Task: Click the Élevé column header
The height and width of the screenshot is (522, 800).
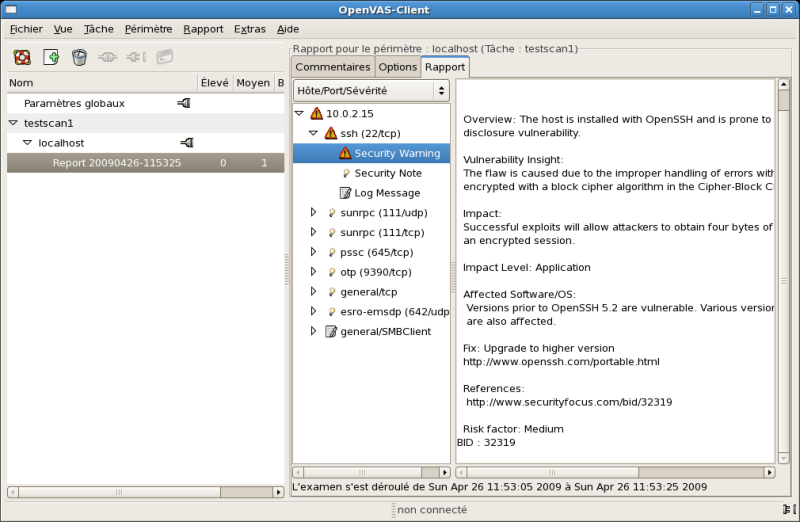Action: pos(214,83)
